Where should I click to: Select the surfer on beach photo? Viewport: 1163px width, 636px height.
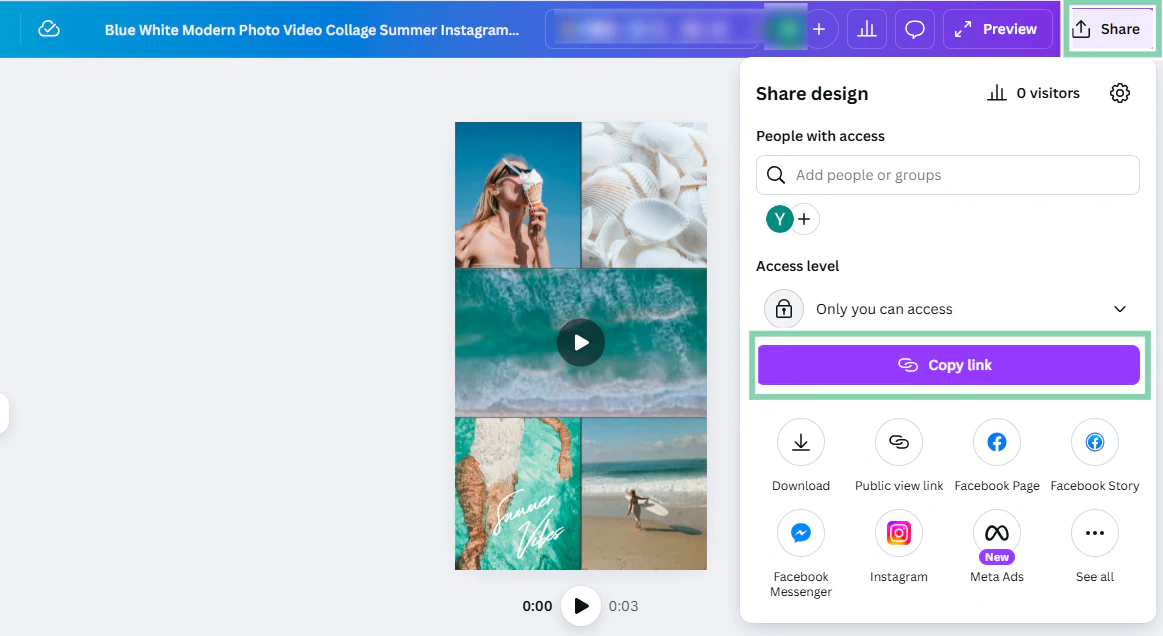pyautogui.click(x=645, y=494)
